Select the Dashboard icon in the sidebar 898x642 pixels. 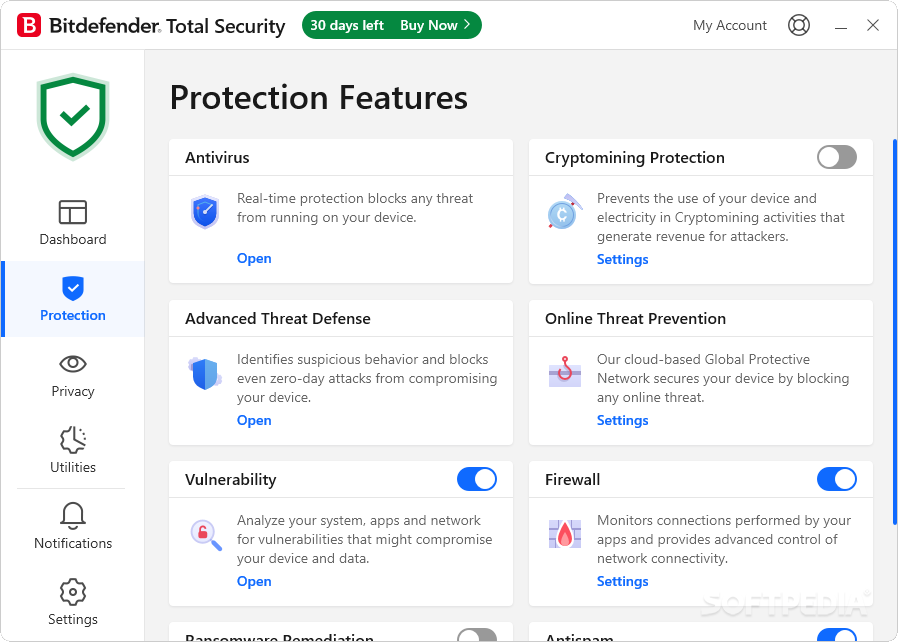tap(72, 212)
